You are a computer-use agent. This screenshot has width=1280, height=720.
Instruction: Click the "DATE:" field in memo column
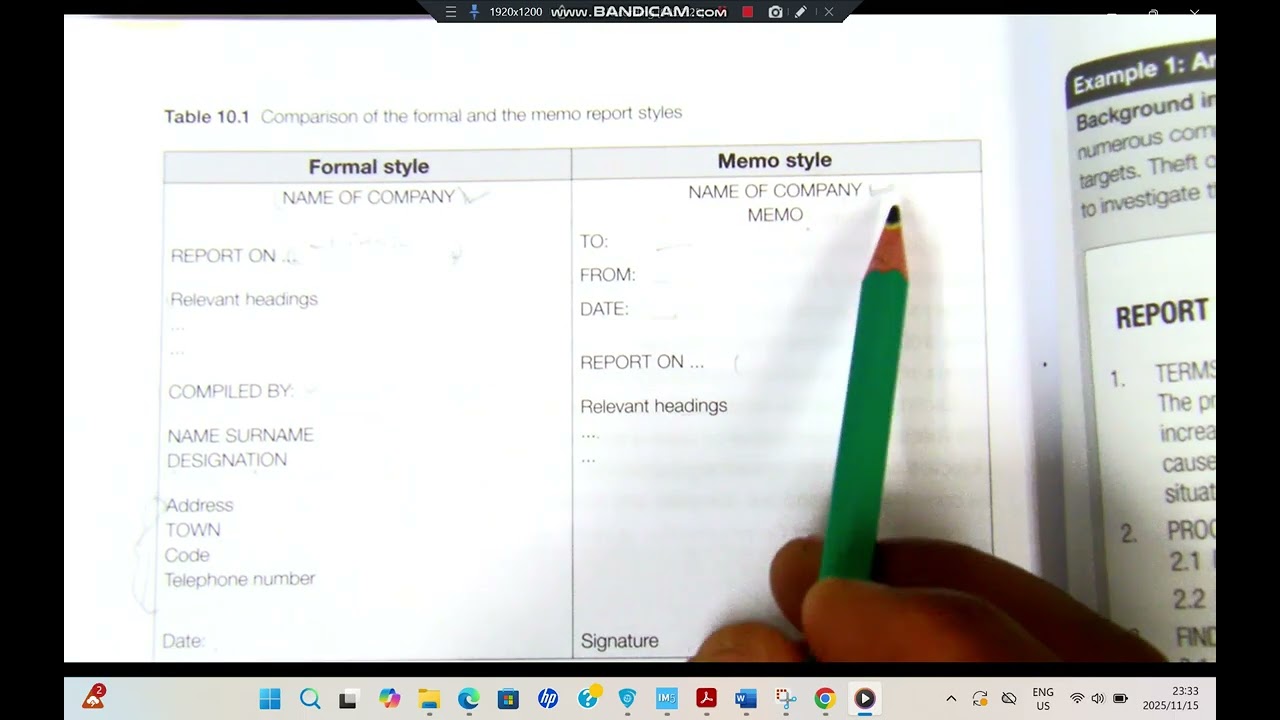click(x=605, y=309)
